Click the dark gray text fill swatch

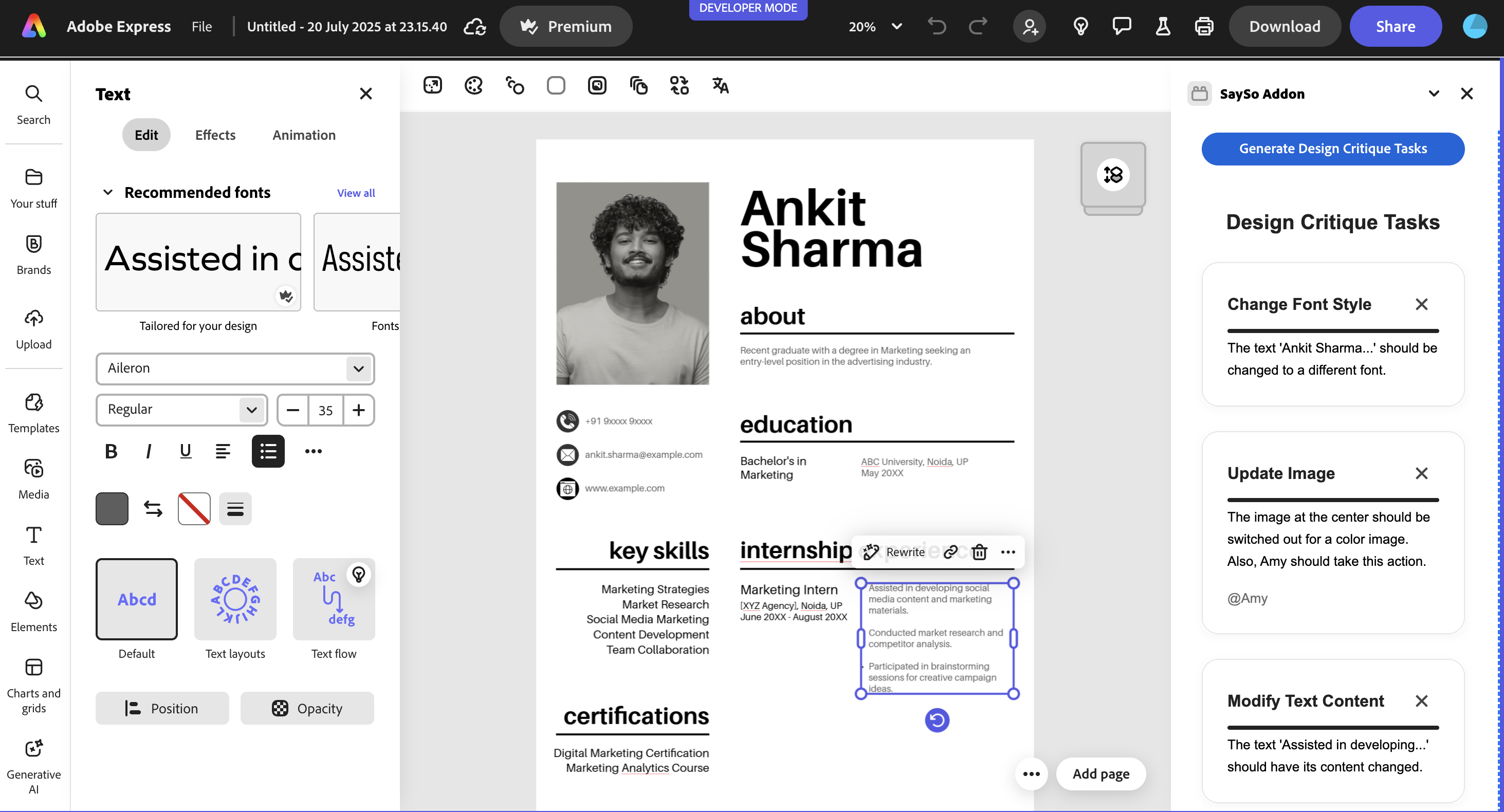point(112,508)
